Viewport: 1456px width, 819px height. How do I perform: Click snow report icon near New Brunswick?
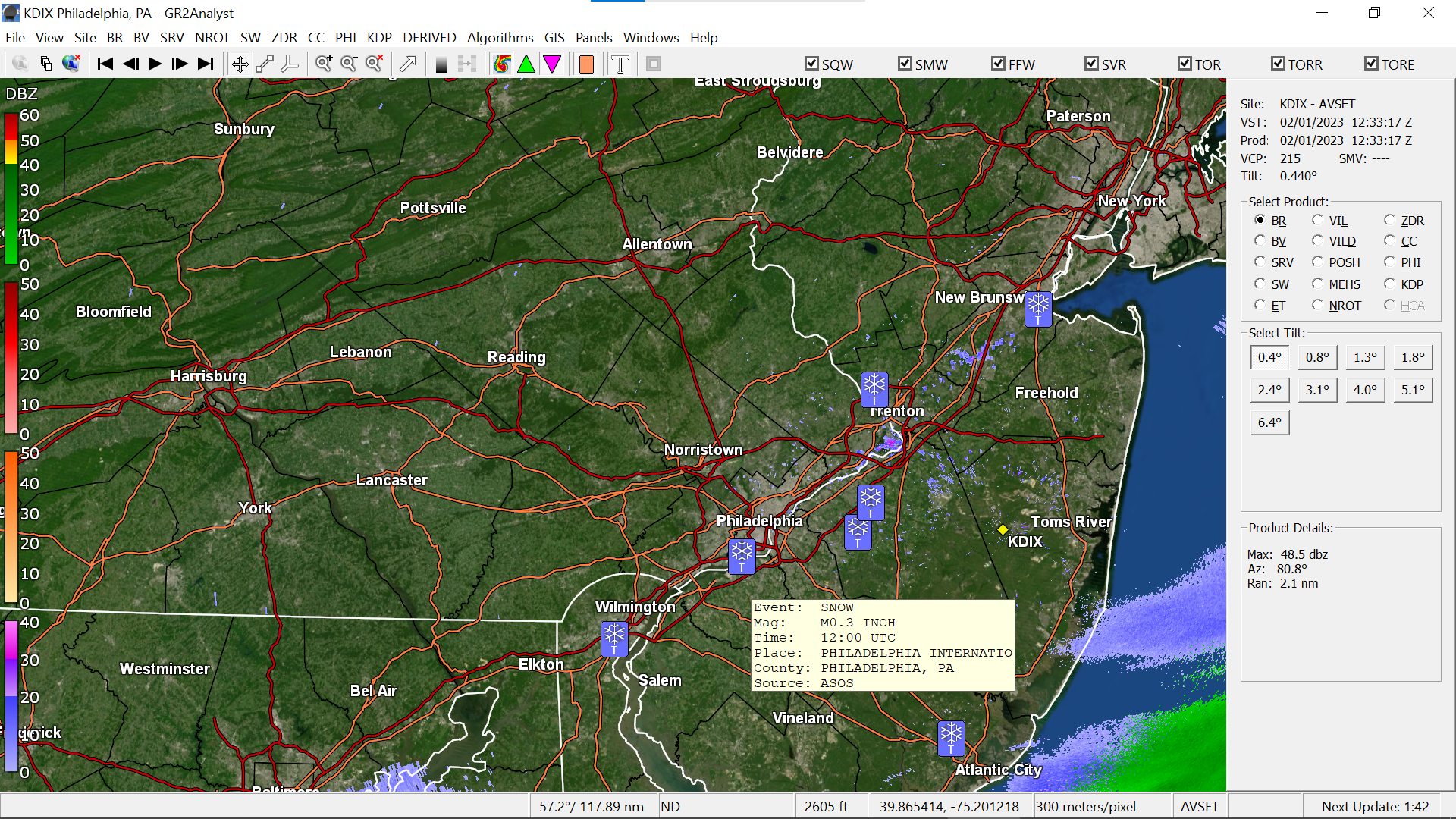click(x=1038, y=309)
